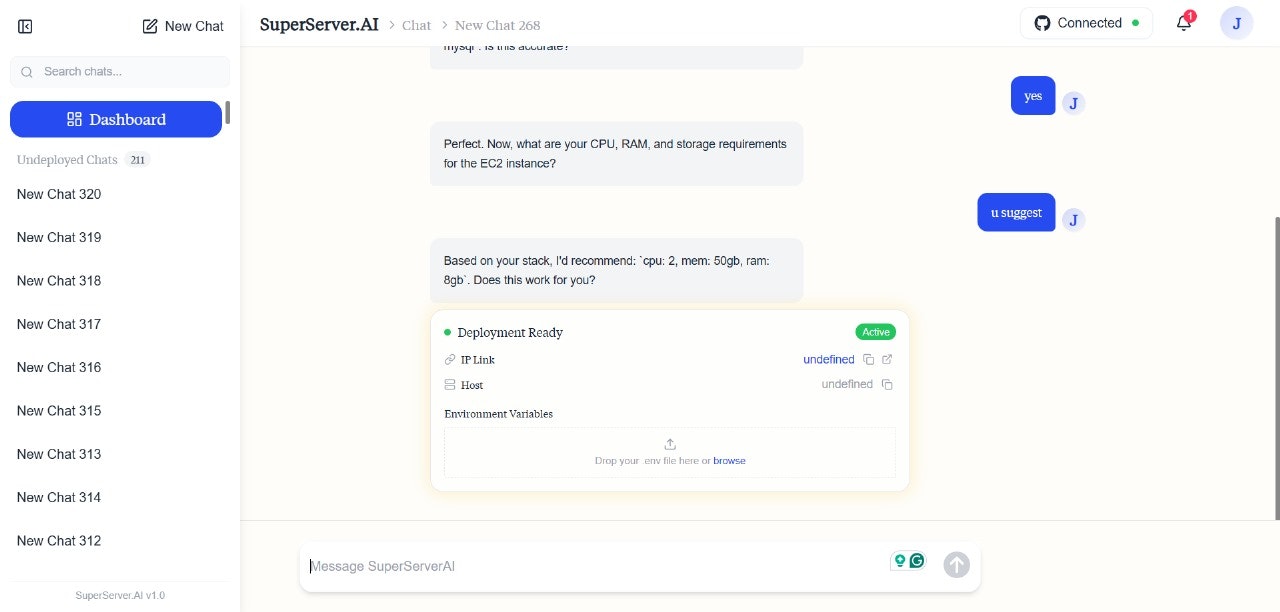Open the notification bell with unread badge

tap(1184, 22)
